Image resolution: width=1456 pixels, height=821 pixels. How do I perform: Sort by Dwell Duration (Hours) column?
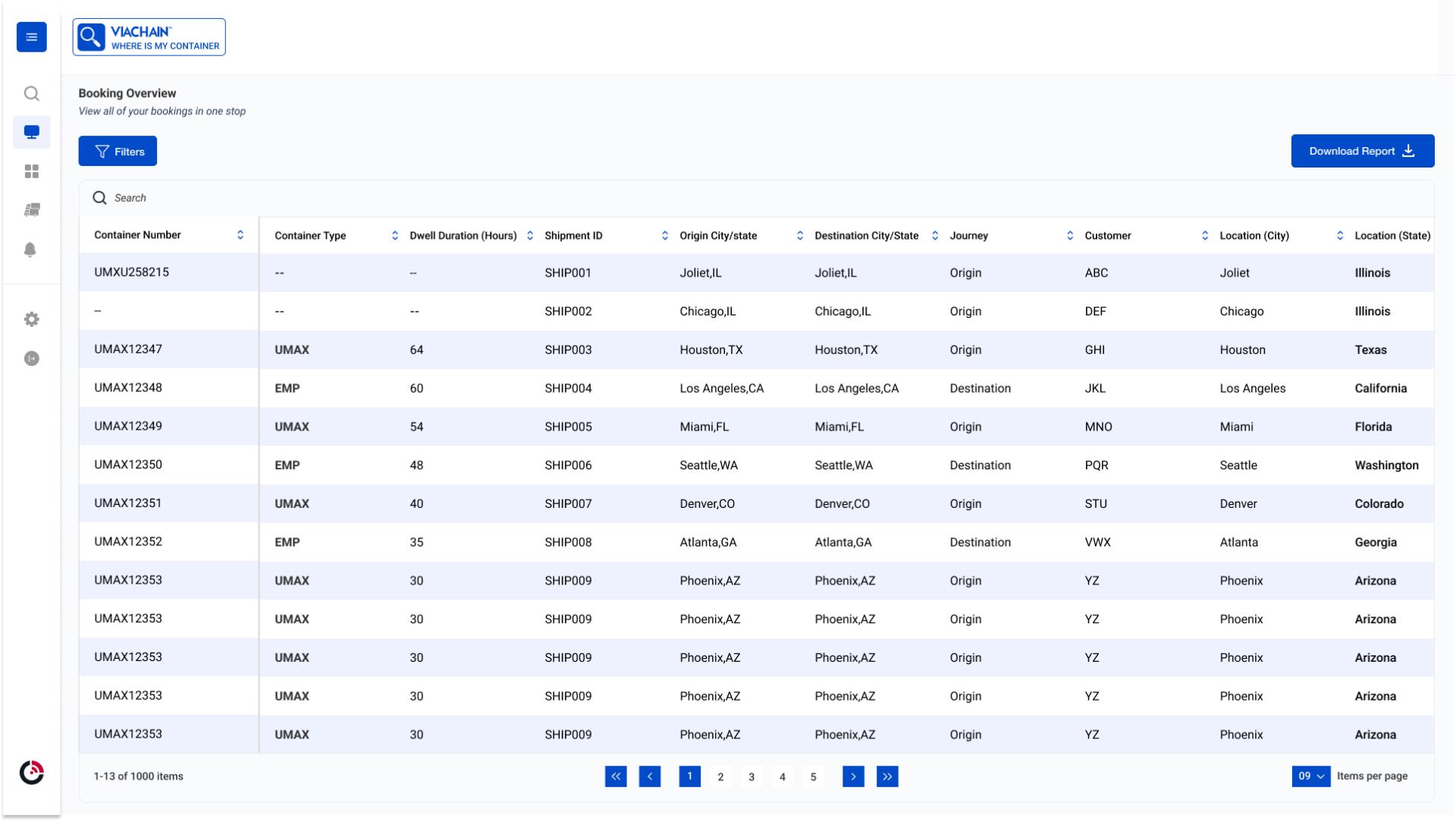(x=530, y=236)
